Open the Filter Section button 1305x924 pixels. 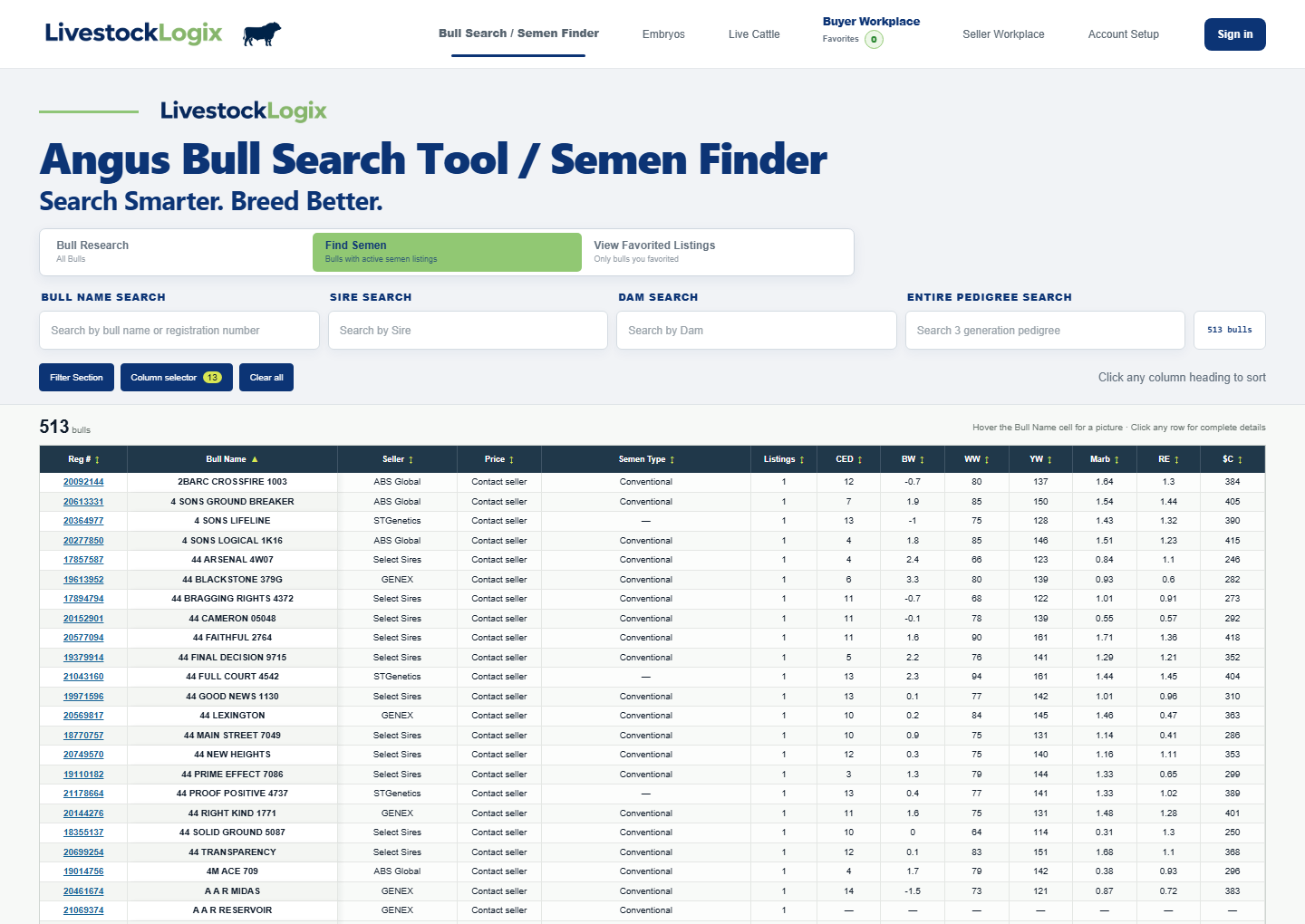[x=76, y=378]
